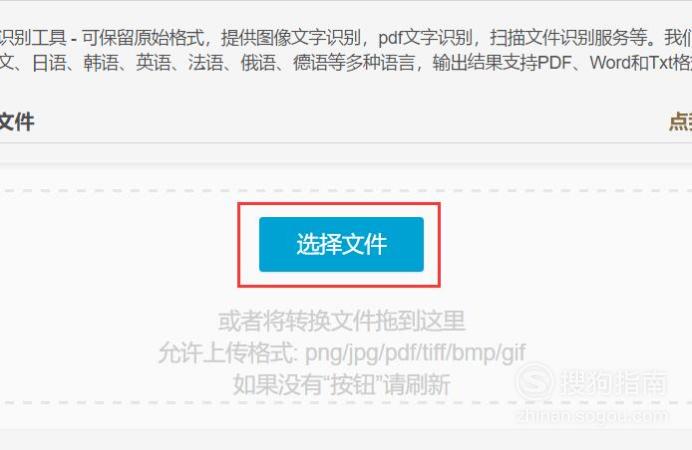Click the 搜狗指南 watermark text

click(x=614, y=382)
